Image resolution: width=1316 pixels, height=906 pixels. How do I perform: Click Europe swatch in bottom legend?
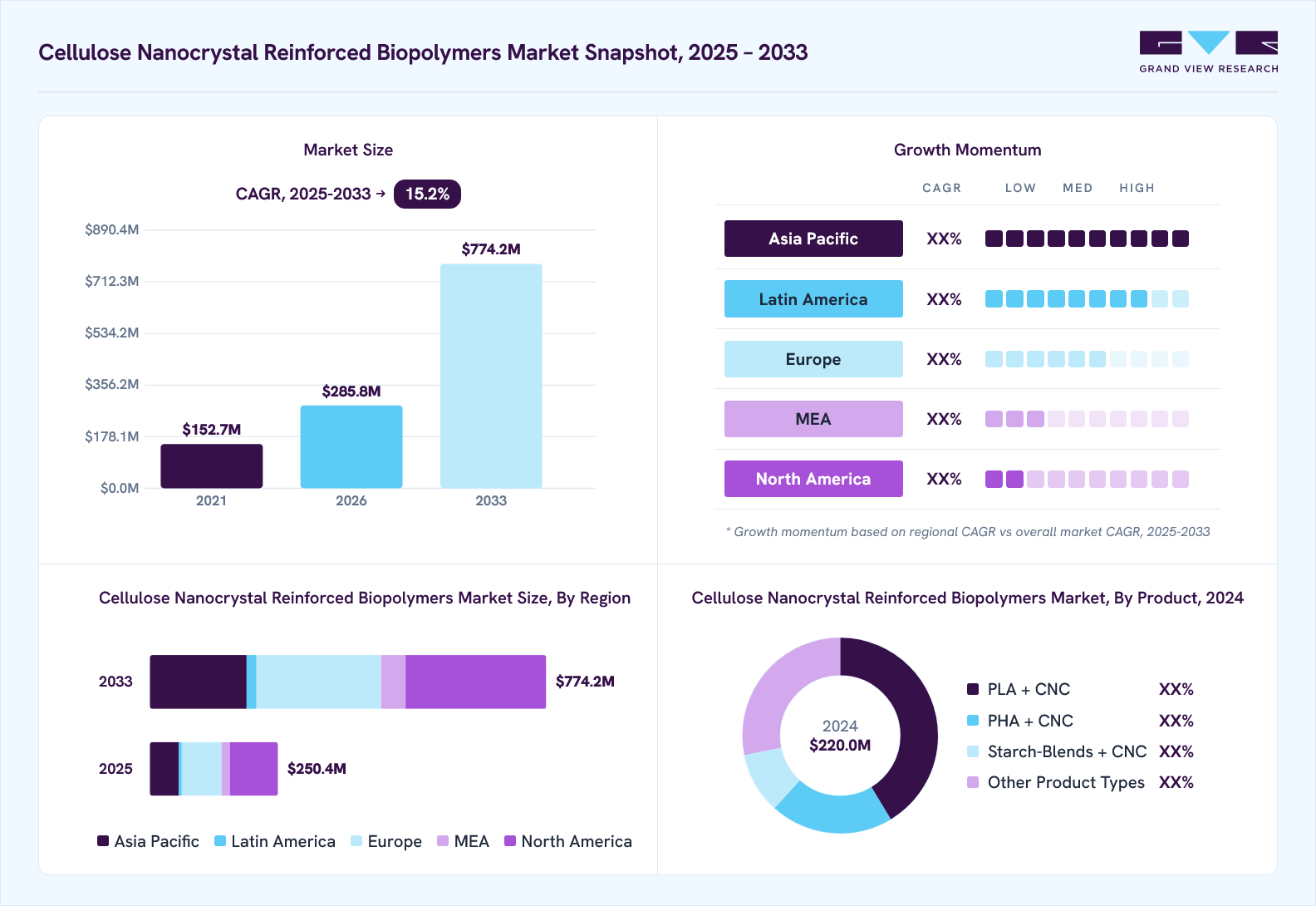pyautogui.click(x=356, y=841)
